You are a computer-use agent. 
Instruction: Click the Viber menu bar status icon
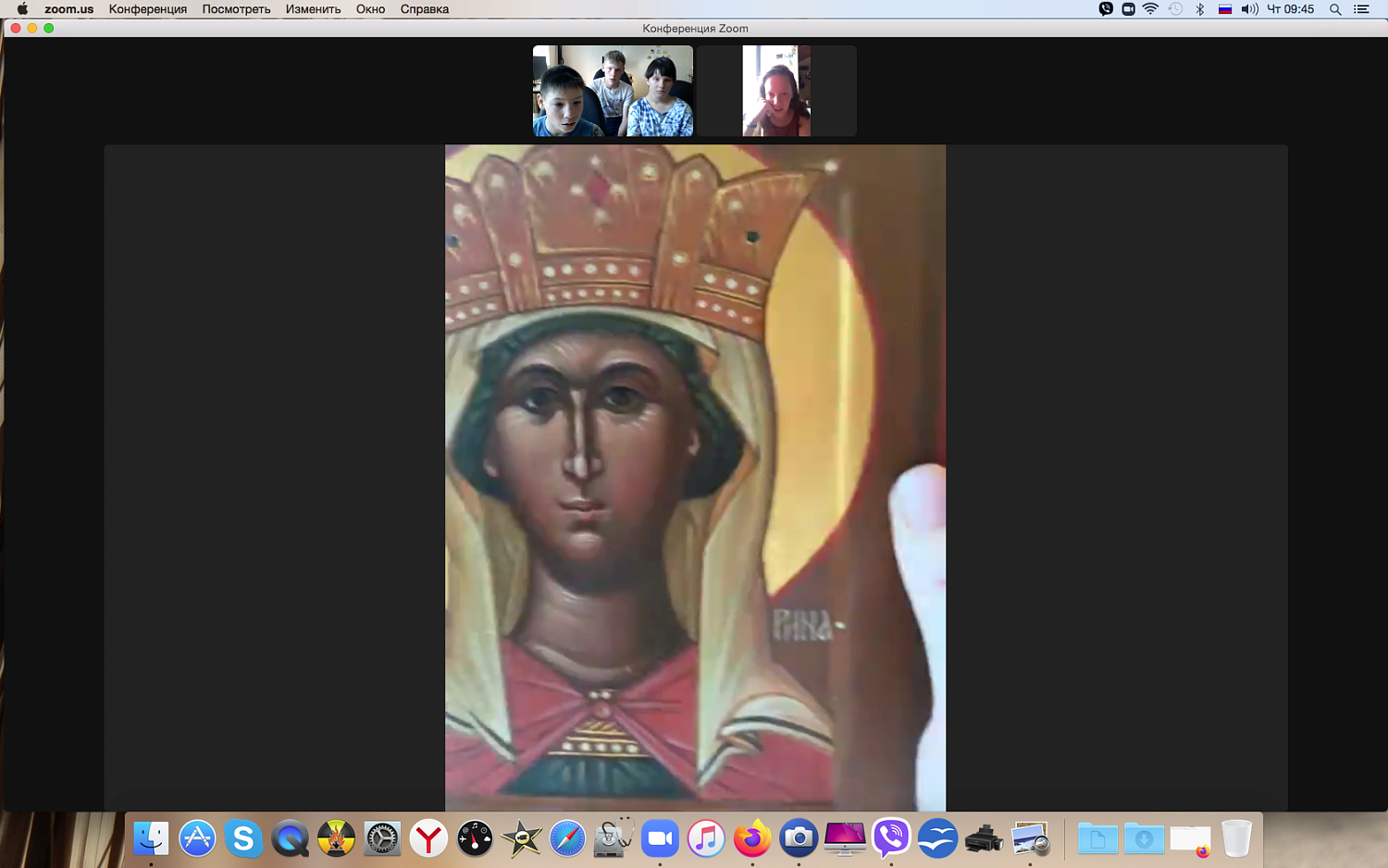coord(1106,9)
